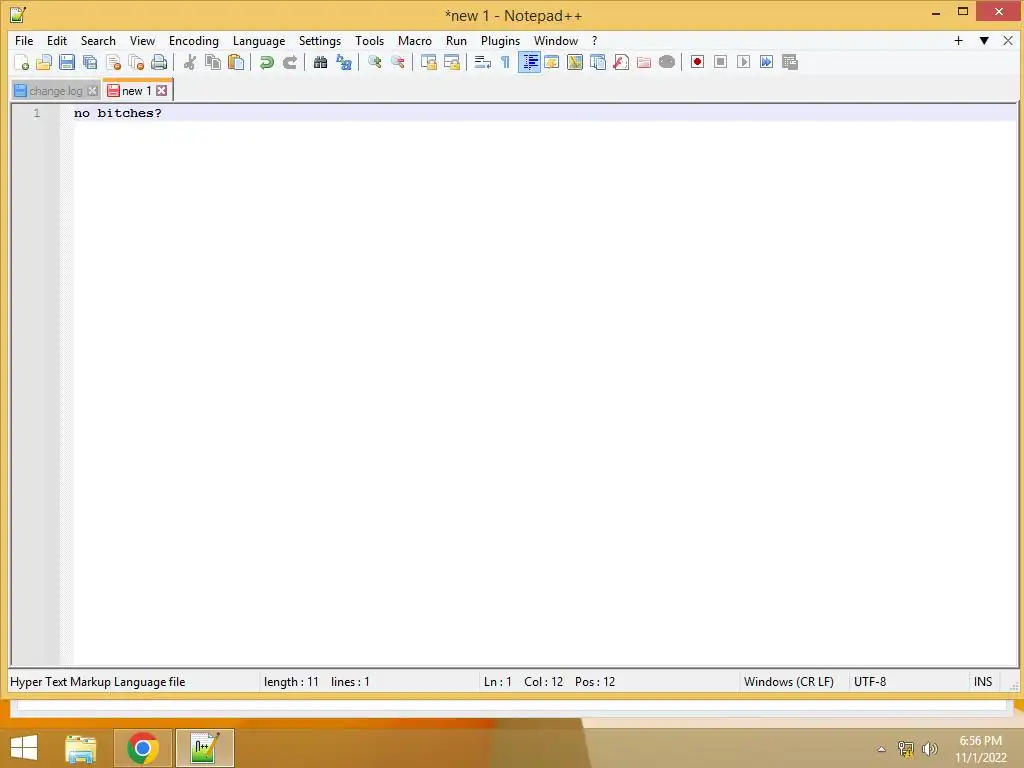Toggle the INS insert mode indicator
This screenshot has width=1024, height=768.
point(983,682)
